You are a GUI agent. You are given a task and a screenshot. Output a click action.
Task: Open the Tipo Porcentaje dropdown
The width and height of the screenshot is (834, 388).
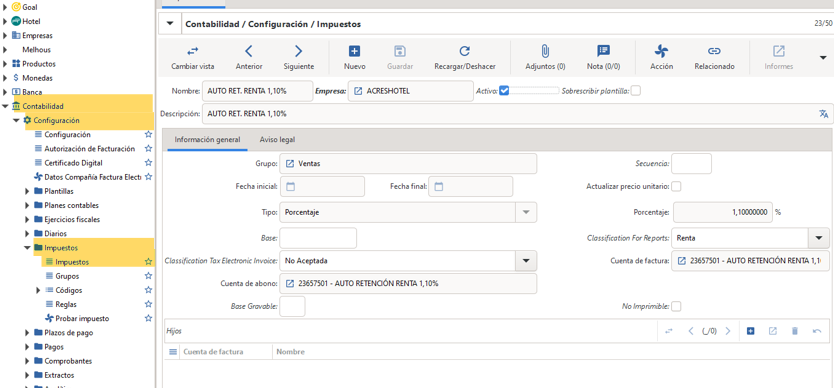tap(526, 212)
